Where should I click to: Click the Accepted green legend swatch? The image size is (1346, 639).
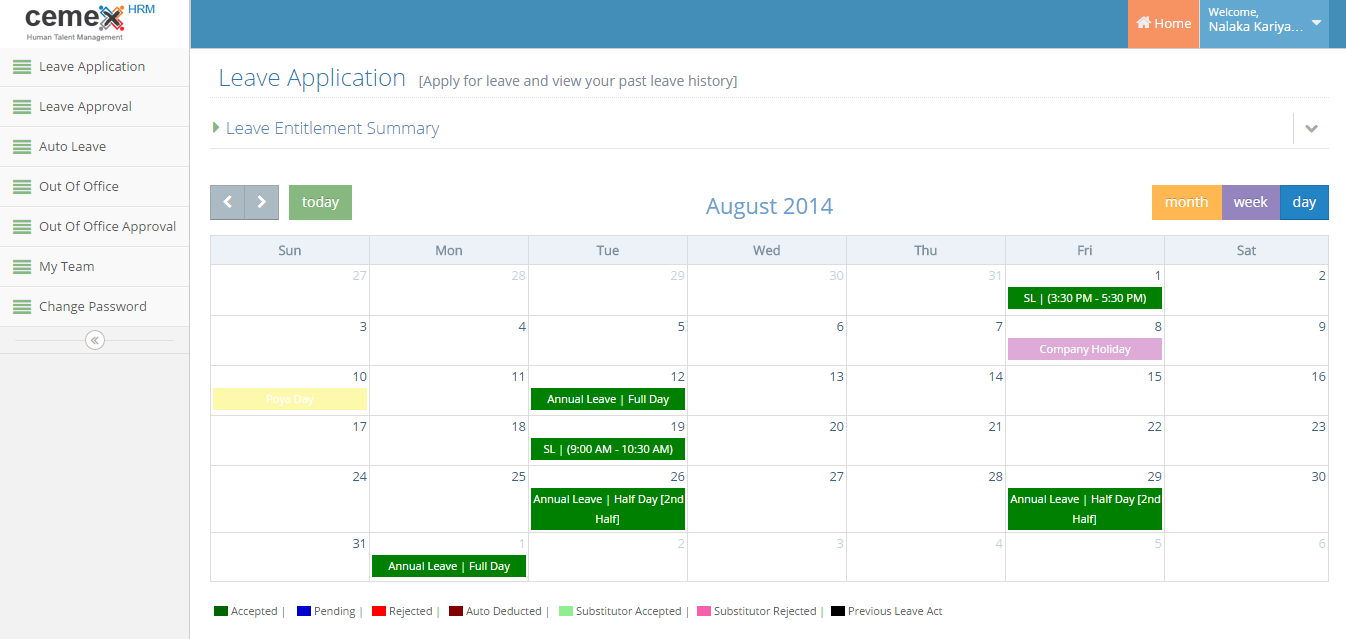tap(221, 611)
